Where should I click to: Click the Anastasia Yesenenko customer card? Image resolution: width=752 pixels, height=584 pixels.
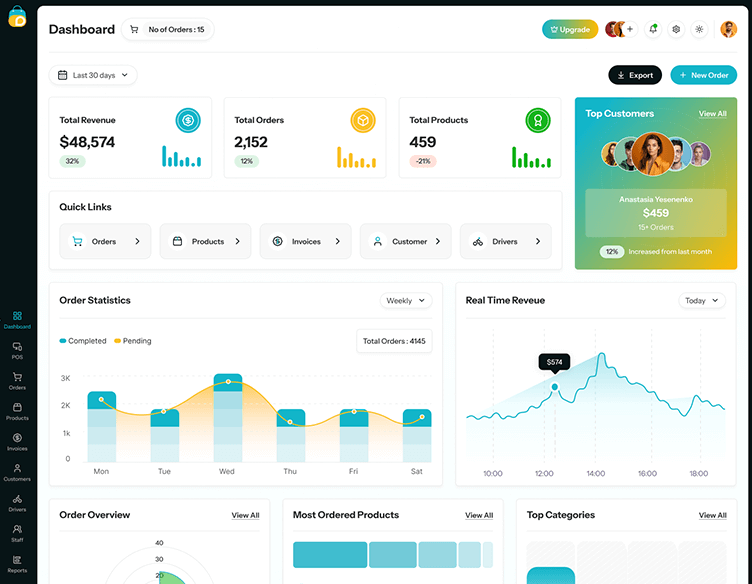[x=656, y=213]
